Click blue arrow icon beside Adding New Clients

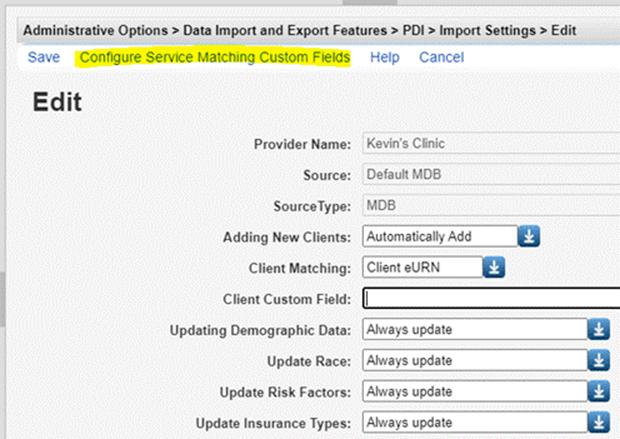pos(530,237)
